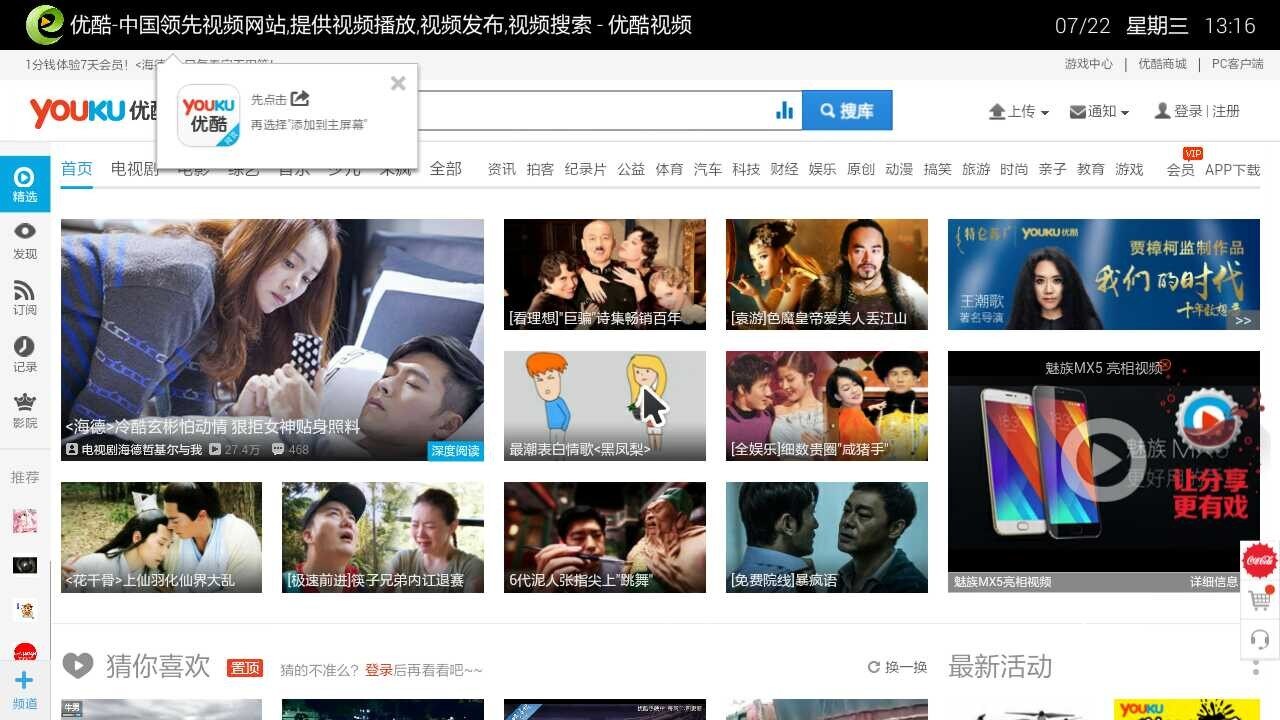This screenshot has height=720, width=1280.
Task: Expand the 全部 all categories menu
Action: (446, 169)
